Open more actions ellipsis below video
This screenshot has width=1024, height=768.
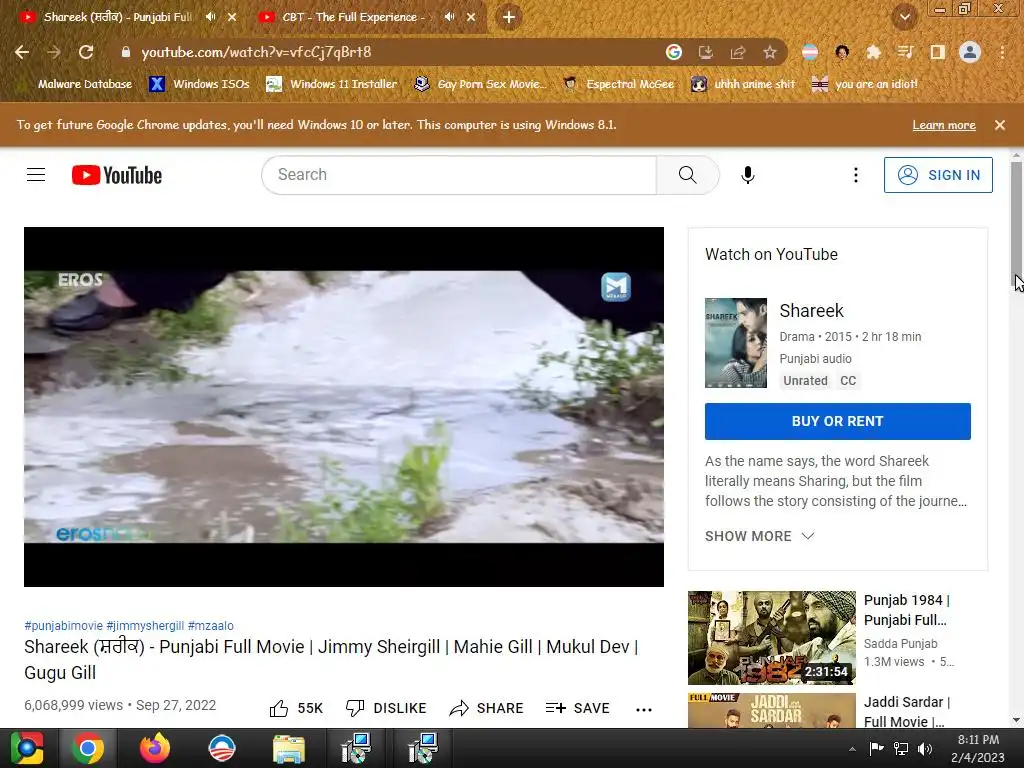[644, 709]
